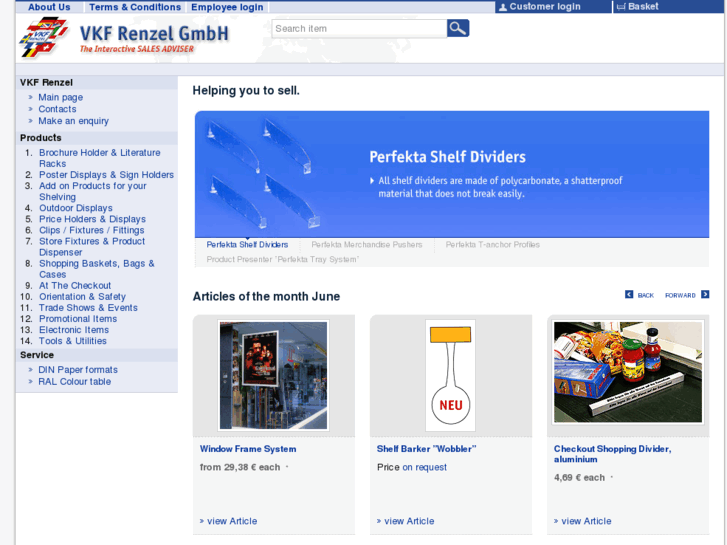Open Customer login
727x545 pixels.
(545, 6)
